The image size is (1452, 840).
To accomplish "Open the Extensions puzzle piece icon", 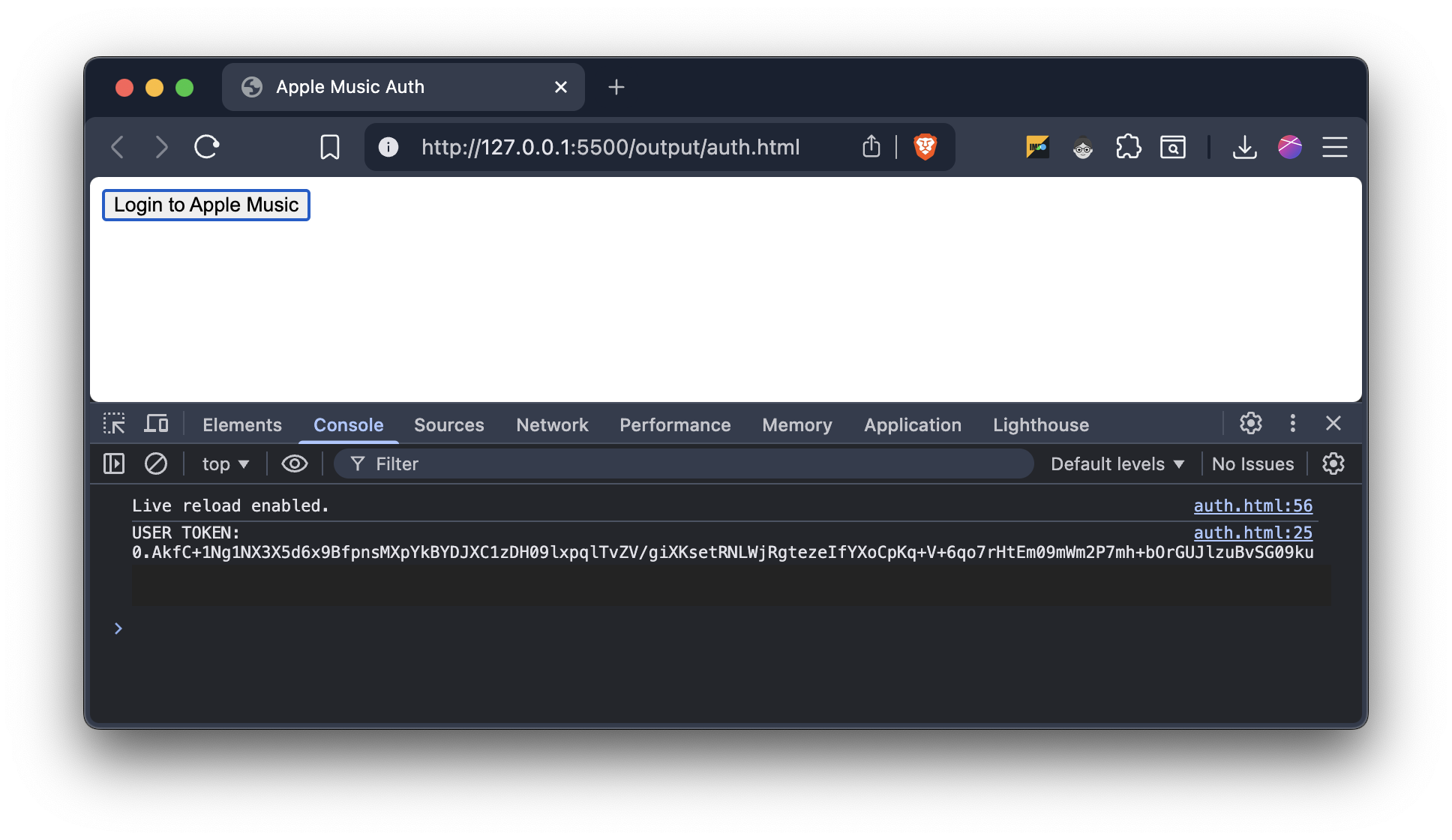I will (1128, 147).
